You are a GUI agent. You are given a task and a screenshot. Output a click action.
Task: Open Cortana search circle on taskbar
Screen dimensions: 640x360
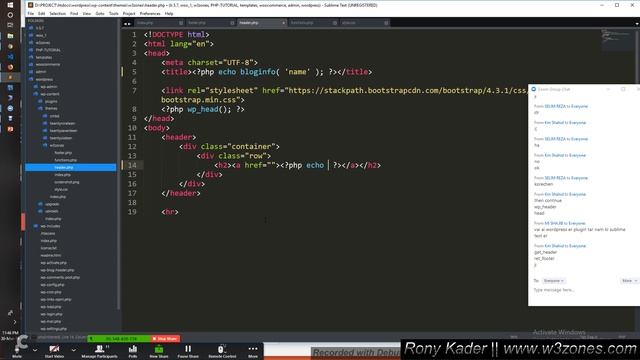pyautogui.click(x=10, y=15)
